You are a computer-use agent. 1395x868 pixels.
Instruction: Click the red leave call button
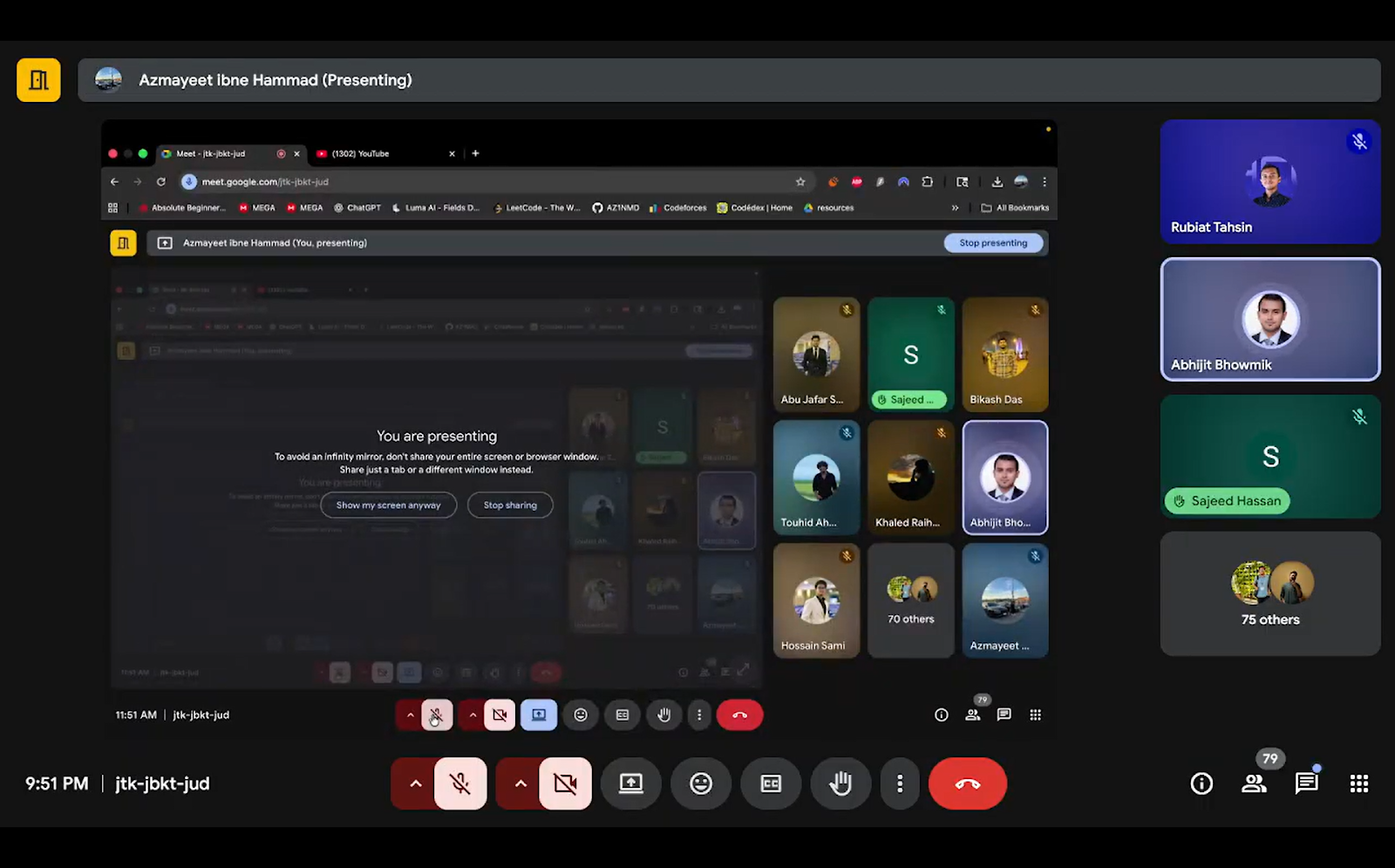pyautogui.click(x=967, y=783)
